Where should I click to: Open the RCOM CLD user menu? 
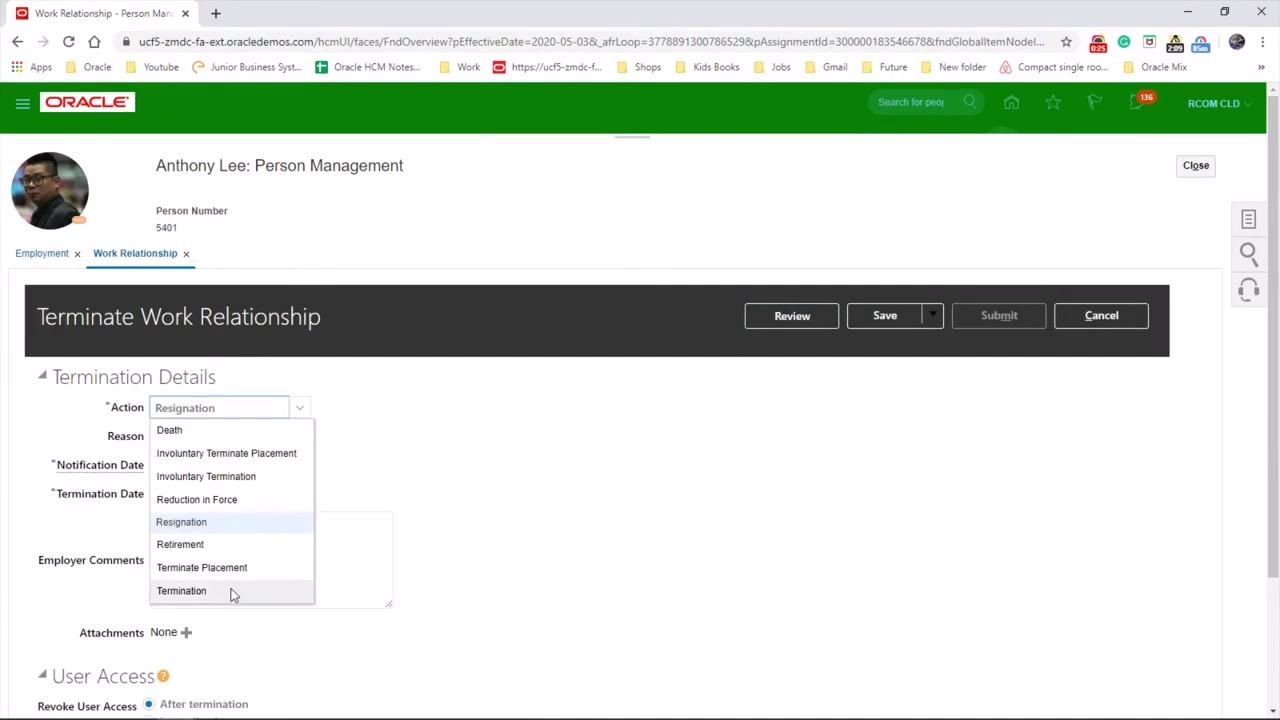tap(1219, 103)
